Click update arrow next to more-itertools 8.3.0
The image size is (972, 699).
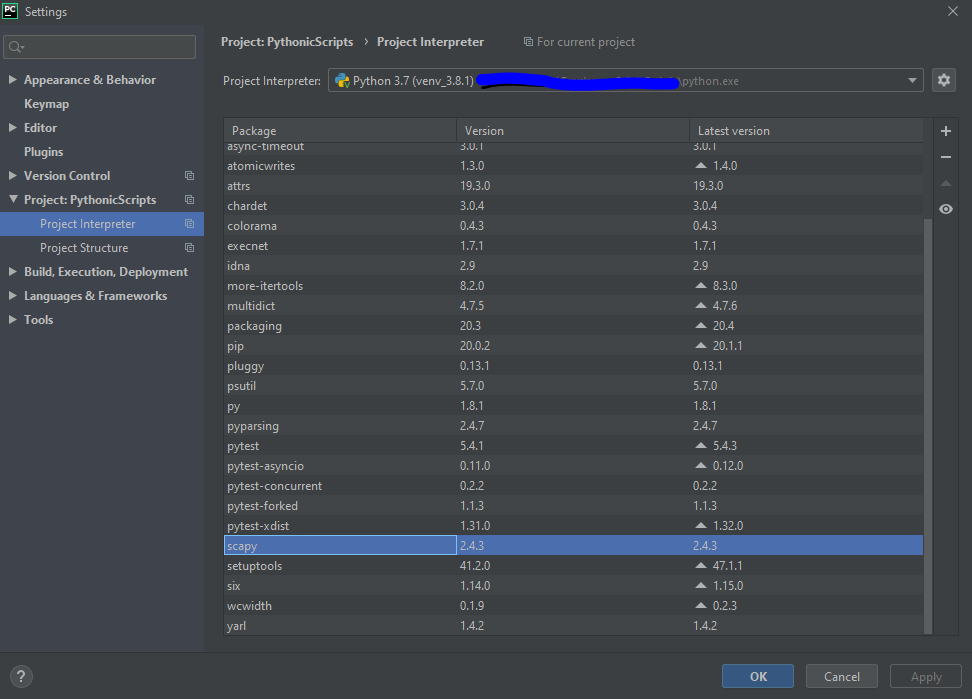click(700, 286)
